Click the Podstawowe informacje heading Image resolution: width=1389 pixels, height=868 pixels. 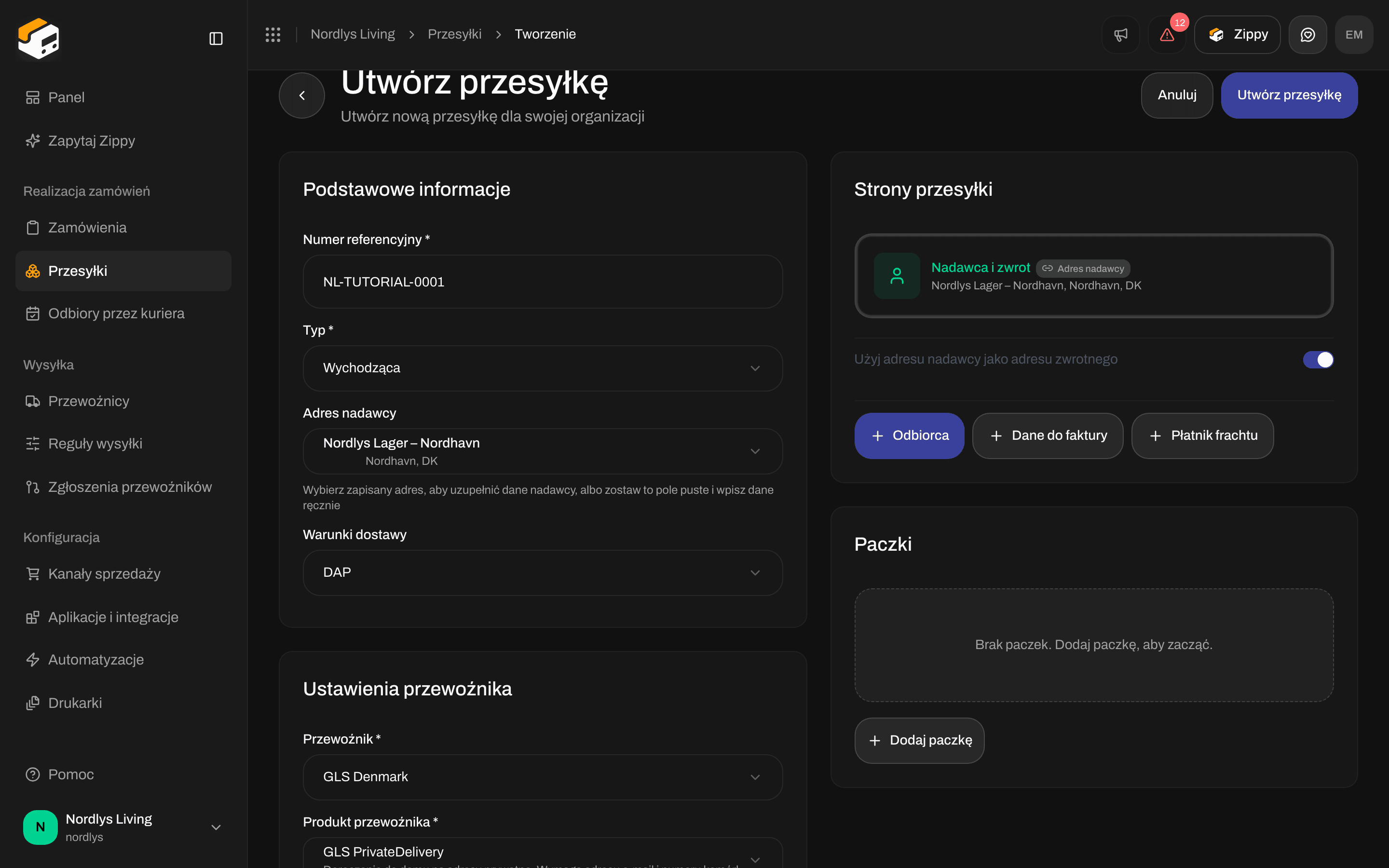tap(407, 190)
